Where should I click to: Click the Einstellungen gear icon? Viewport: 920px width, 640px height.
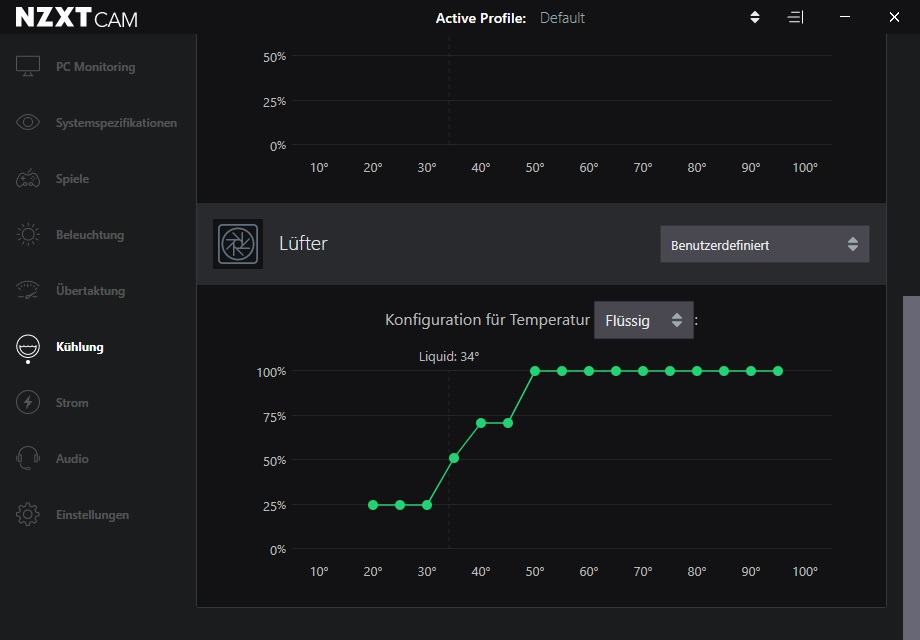(x=28, y=514)
